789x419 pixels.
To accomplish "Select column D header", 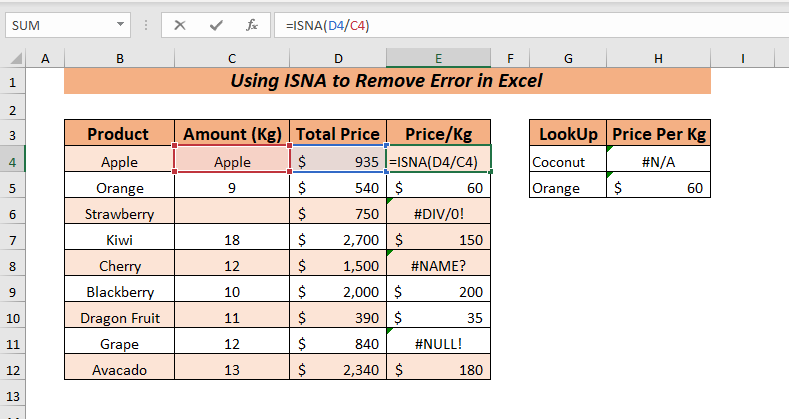I will (x=338, y=59).
